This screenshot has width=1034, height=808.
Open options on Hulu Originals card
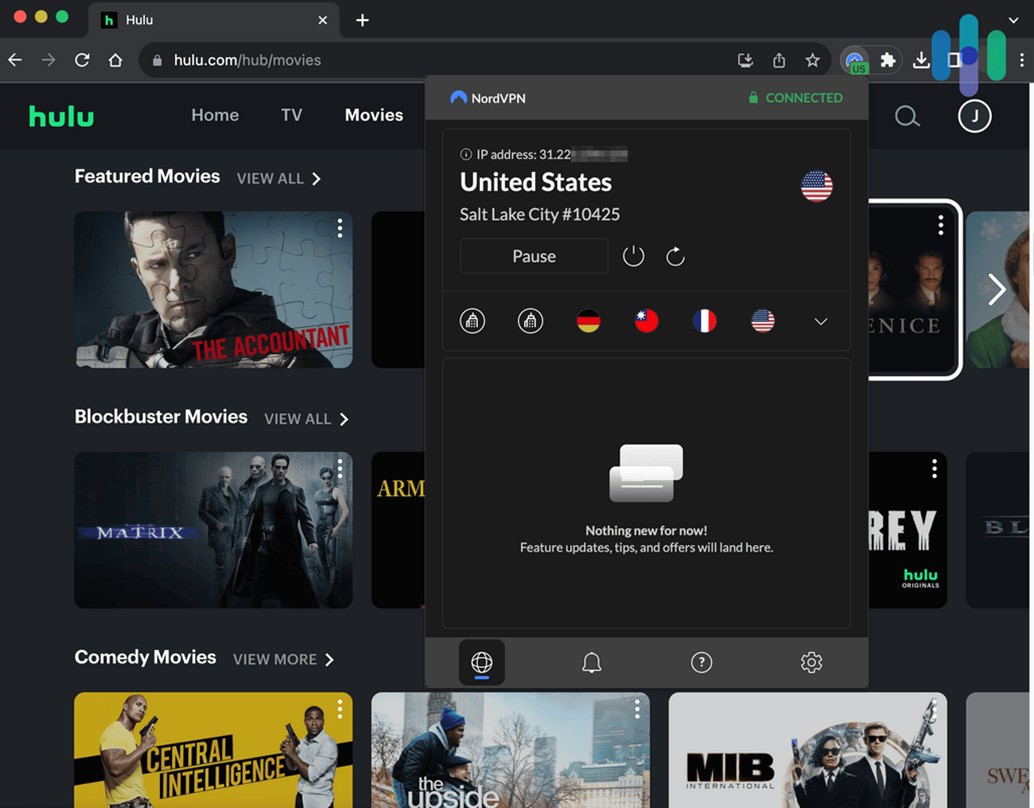[x=934, y=468]
